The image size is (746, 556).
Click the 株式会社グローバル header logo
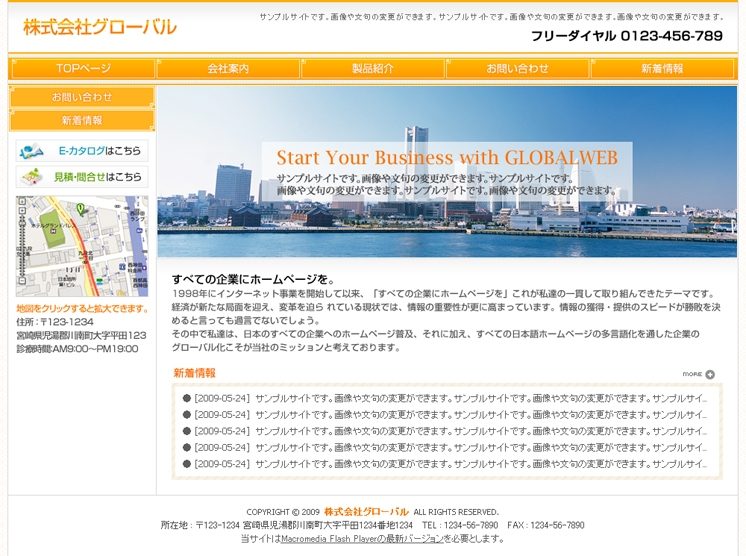coord(100,27)
